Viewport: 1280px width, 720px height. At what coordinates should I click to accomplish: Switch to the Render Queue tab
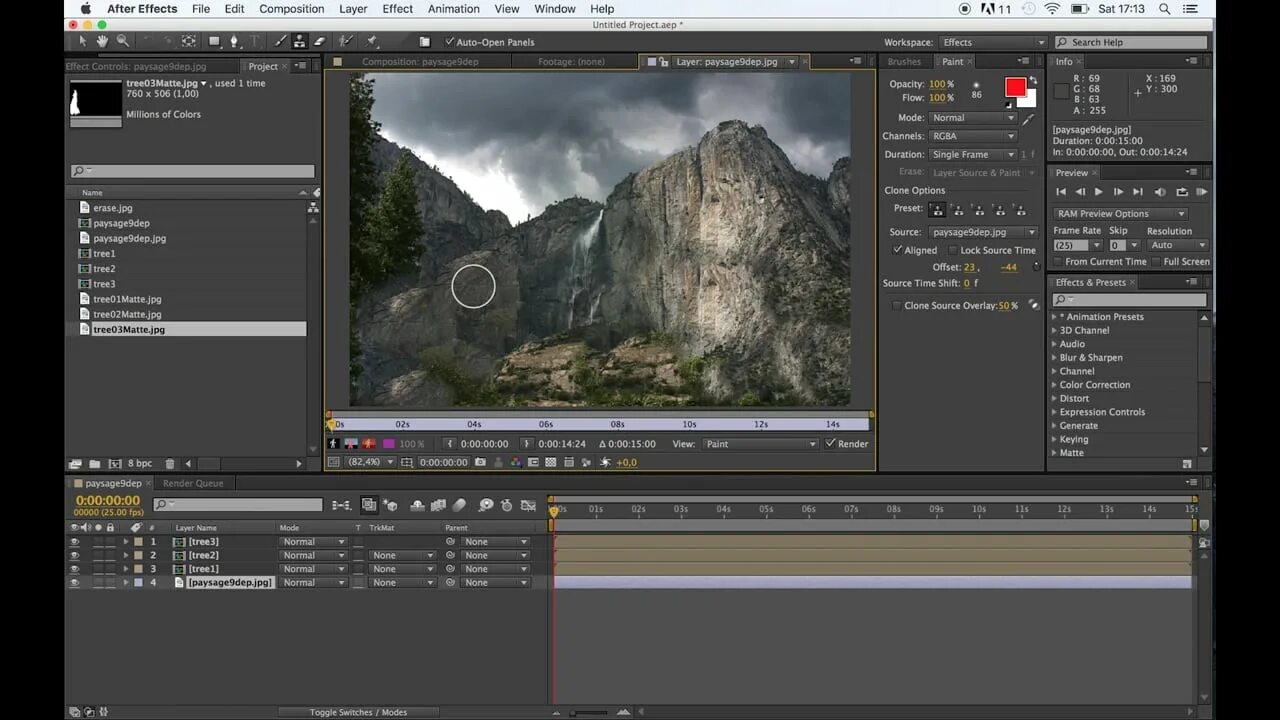pyautogui.click(x=193, y=483)
